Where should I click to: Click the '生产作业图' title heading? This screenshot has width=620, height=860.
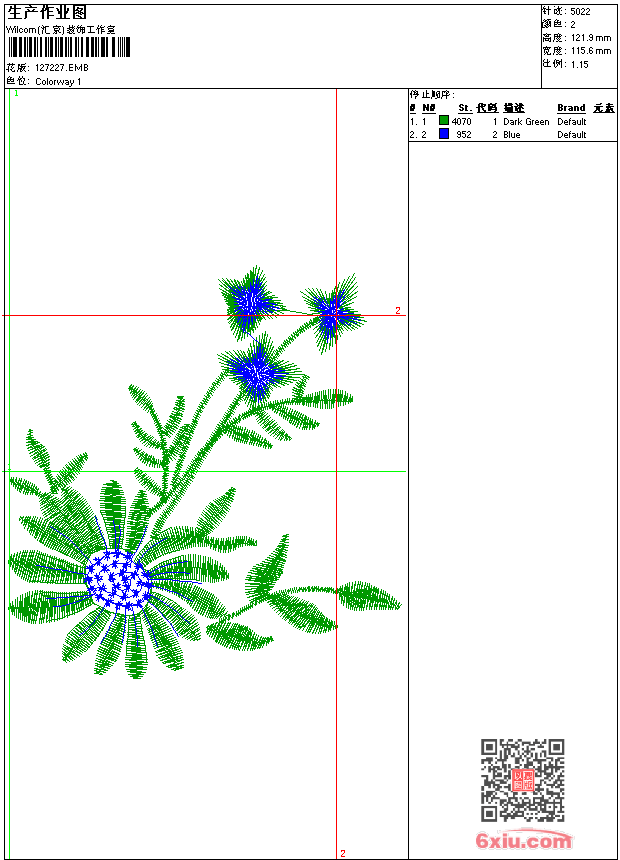tap(47, 13)
